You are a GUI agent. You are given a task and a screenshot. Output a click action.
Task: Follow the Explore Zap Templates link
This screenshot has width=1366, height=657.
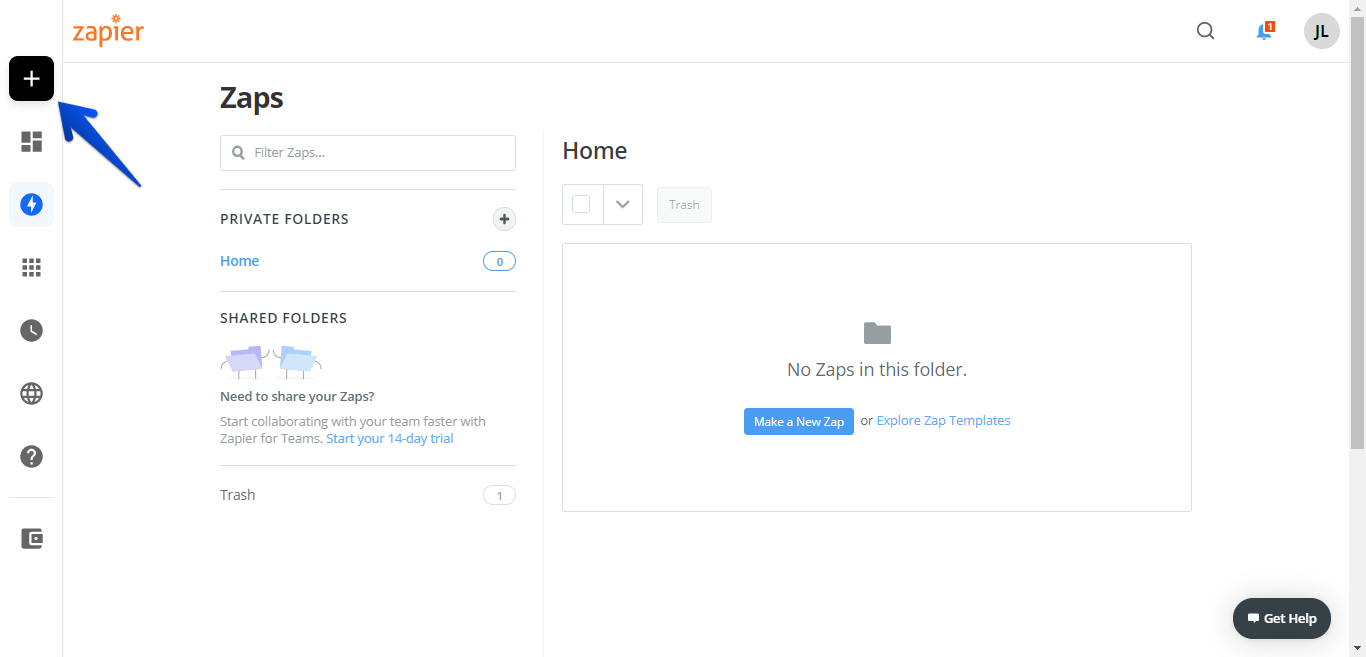pos(943,421)
